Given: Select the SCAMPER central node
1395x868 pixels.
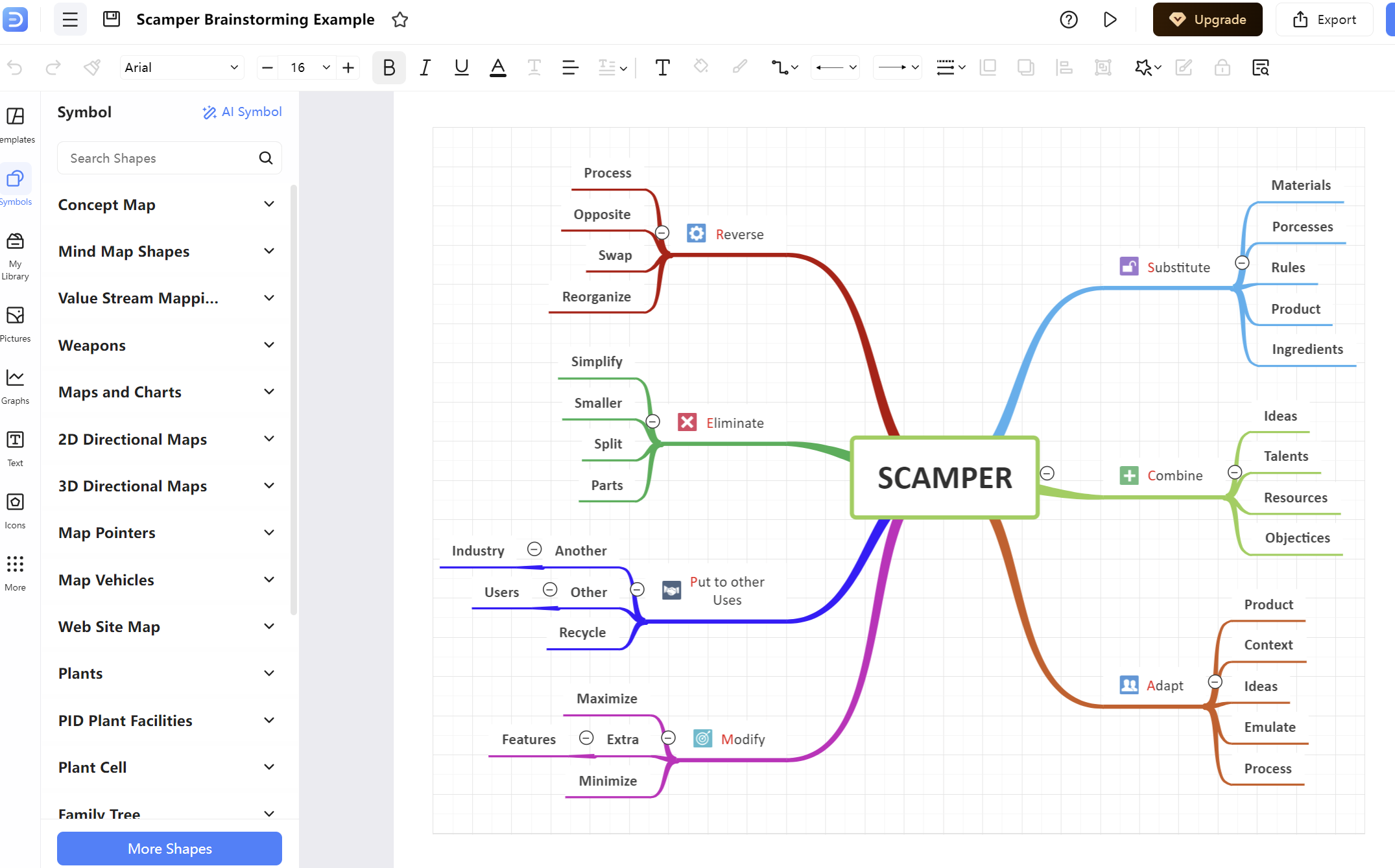Looking at the screenshot, I should [x=944, y=478].
